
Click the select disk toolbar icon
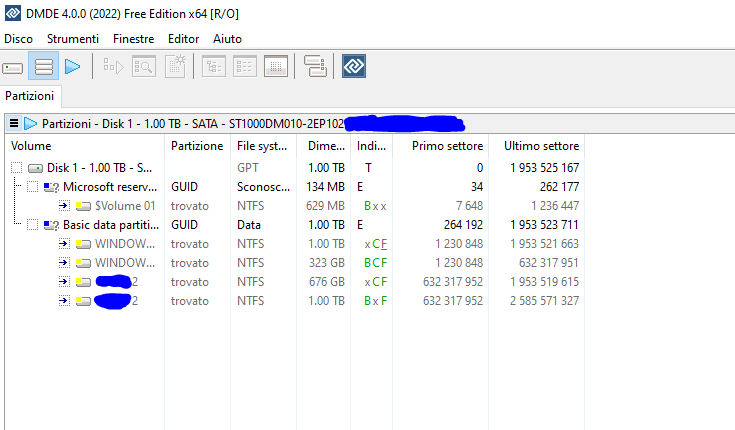point(13,68)
